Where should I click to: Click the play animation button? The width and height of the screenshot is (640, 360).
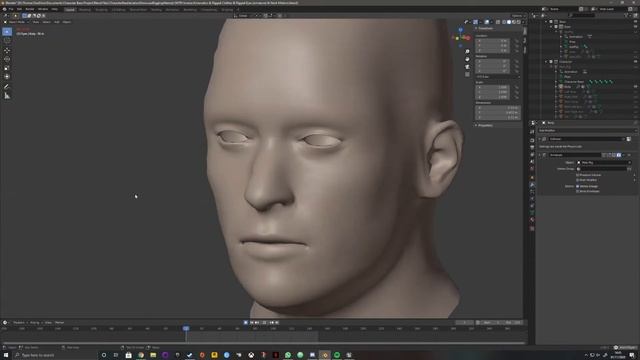pyautogui.click(x=264, y=323)
